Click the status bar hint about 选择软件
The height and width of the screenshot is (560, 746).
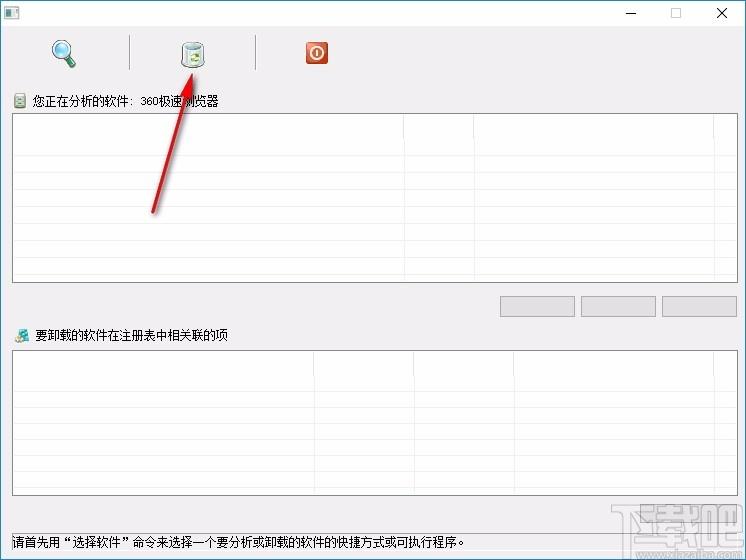(238, 542)
